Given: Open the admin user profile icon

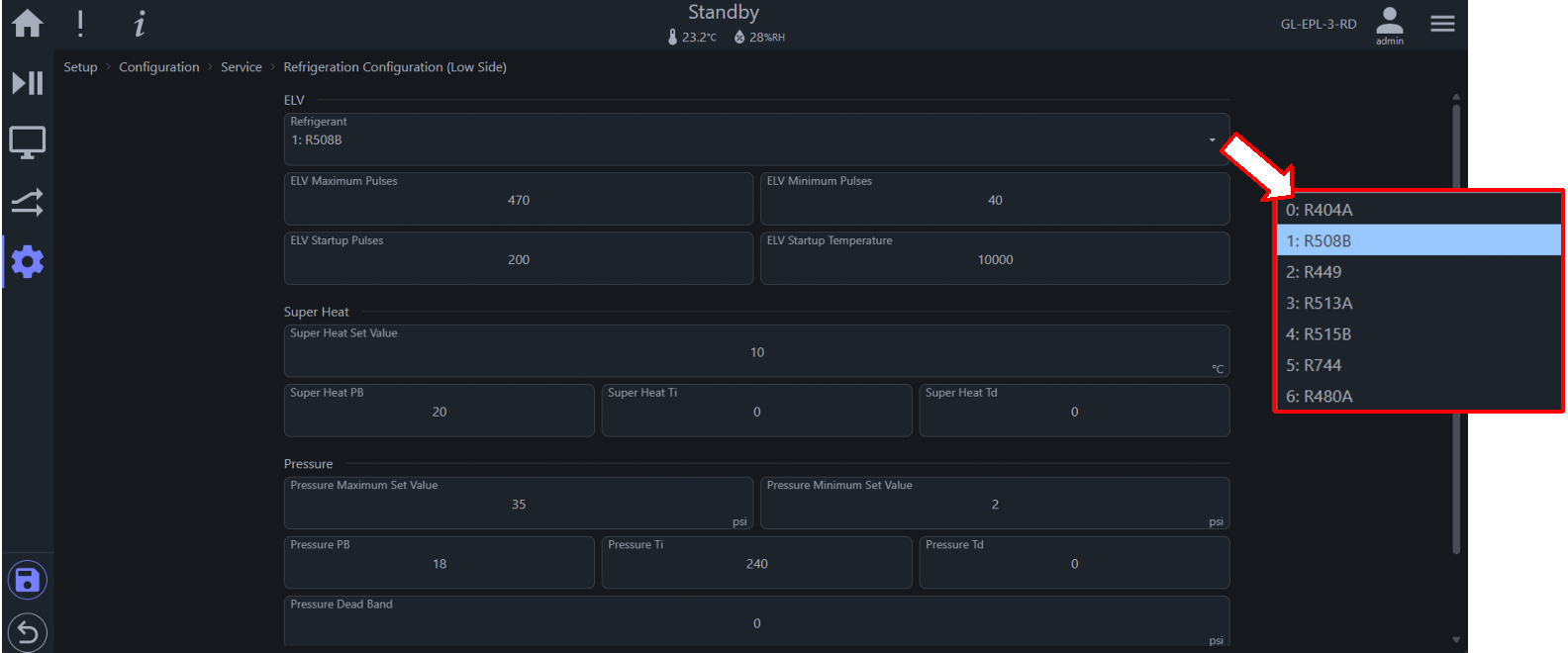Looking at the screenshot, I should 1390,24.
